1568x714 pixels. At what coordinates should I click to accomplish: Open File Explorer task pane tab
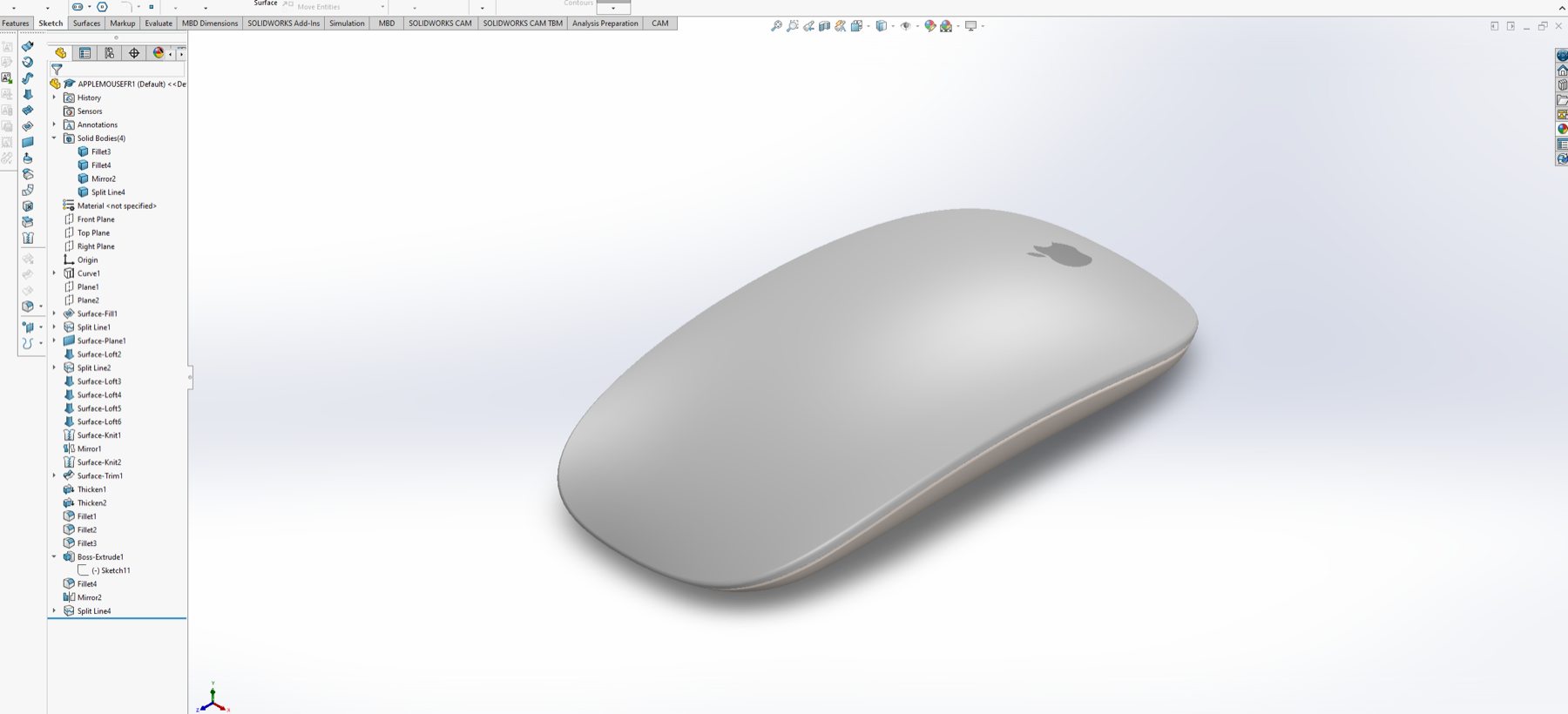[1562, 100]
